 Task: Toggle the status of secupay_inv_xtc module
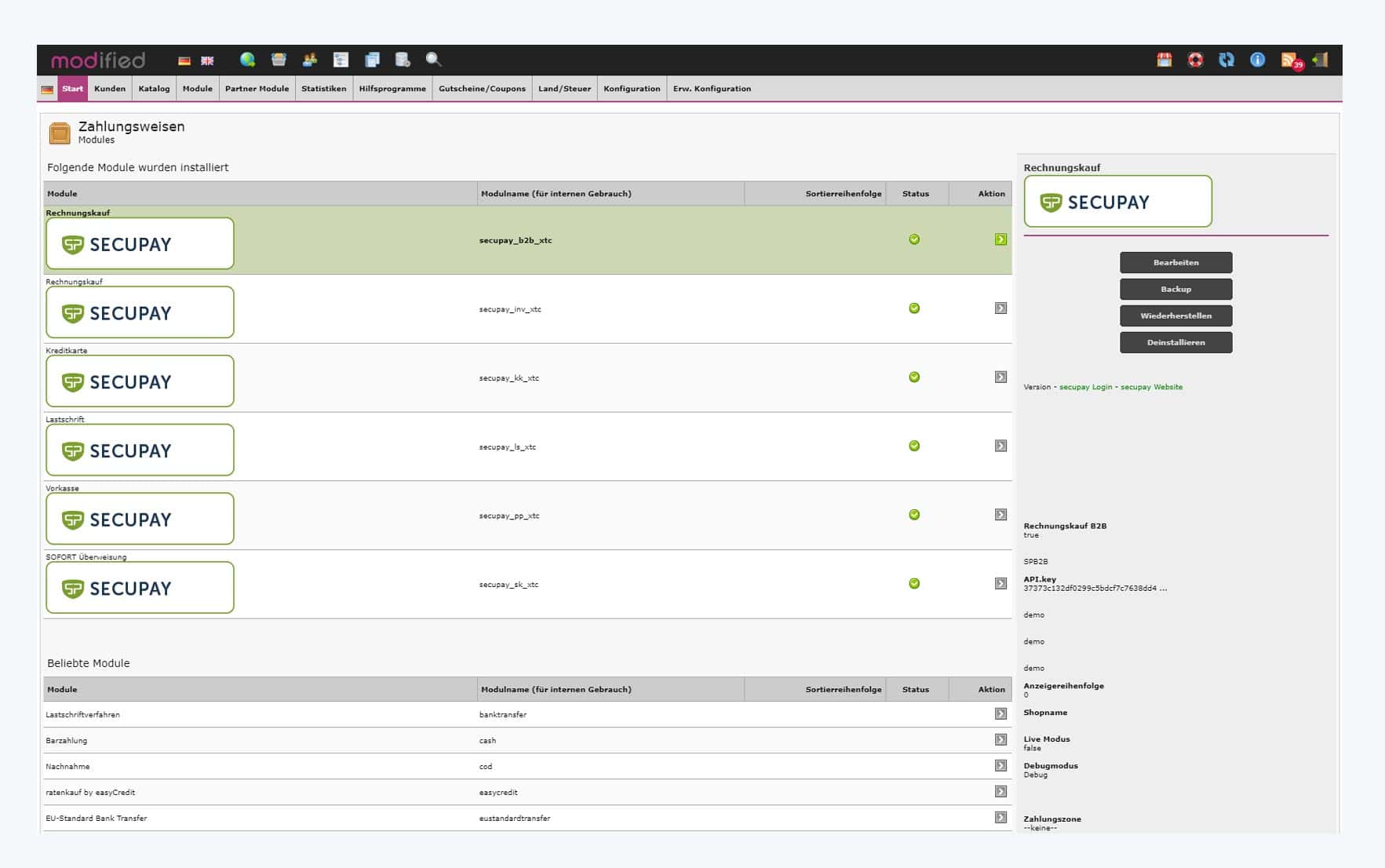(x=913, y=308)
